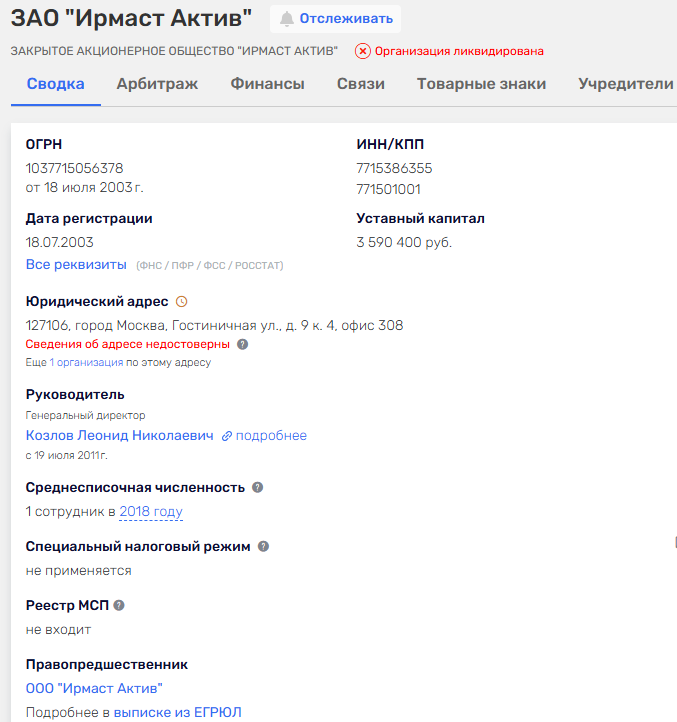The image size is (677, 722).
Task: Follow the 1 организация link
Action: pyautogui.click(x=86, y=362)
